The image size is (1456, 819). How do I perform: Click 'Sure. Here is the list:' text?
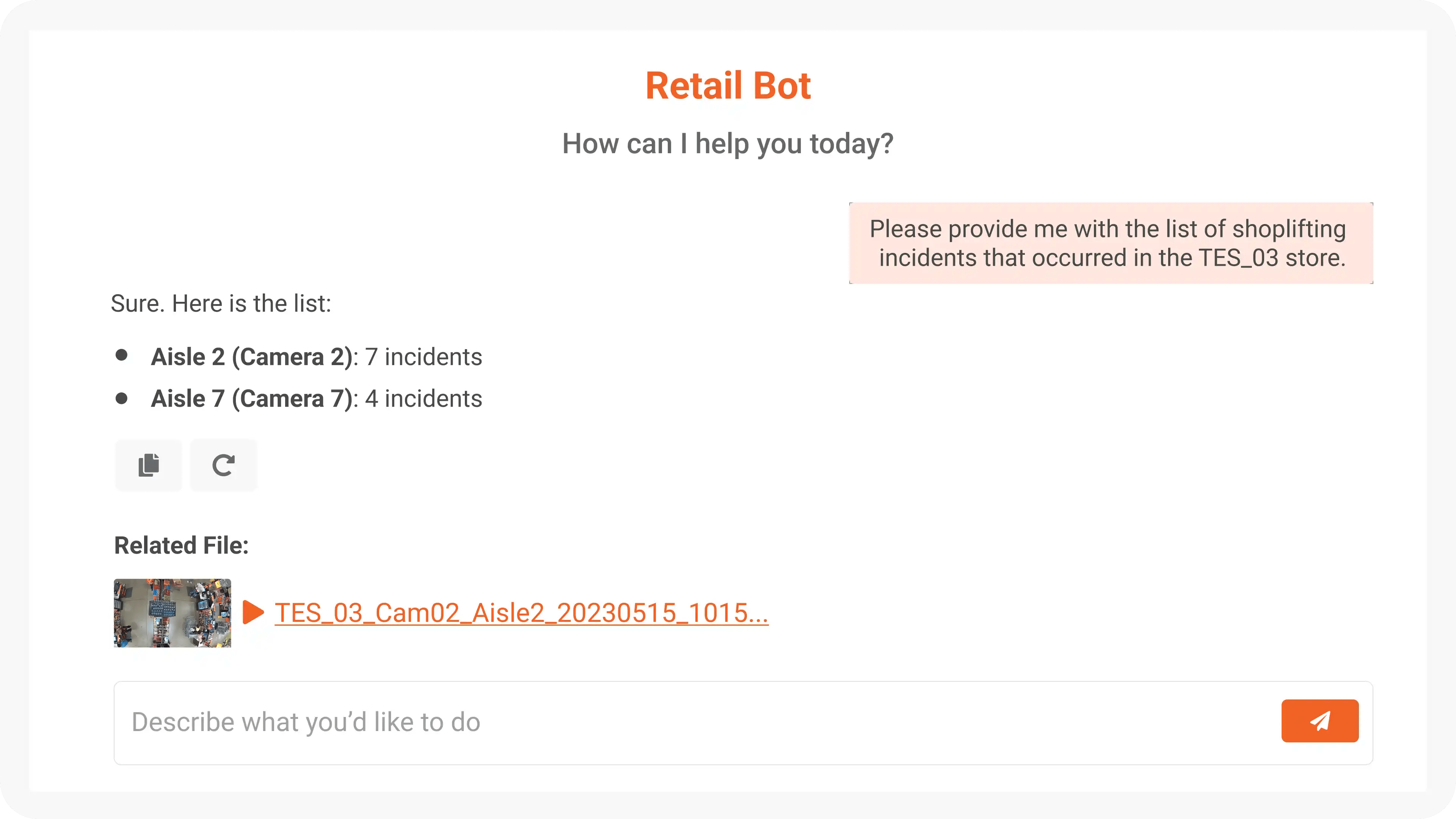(221, 303)
